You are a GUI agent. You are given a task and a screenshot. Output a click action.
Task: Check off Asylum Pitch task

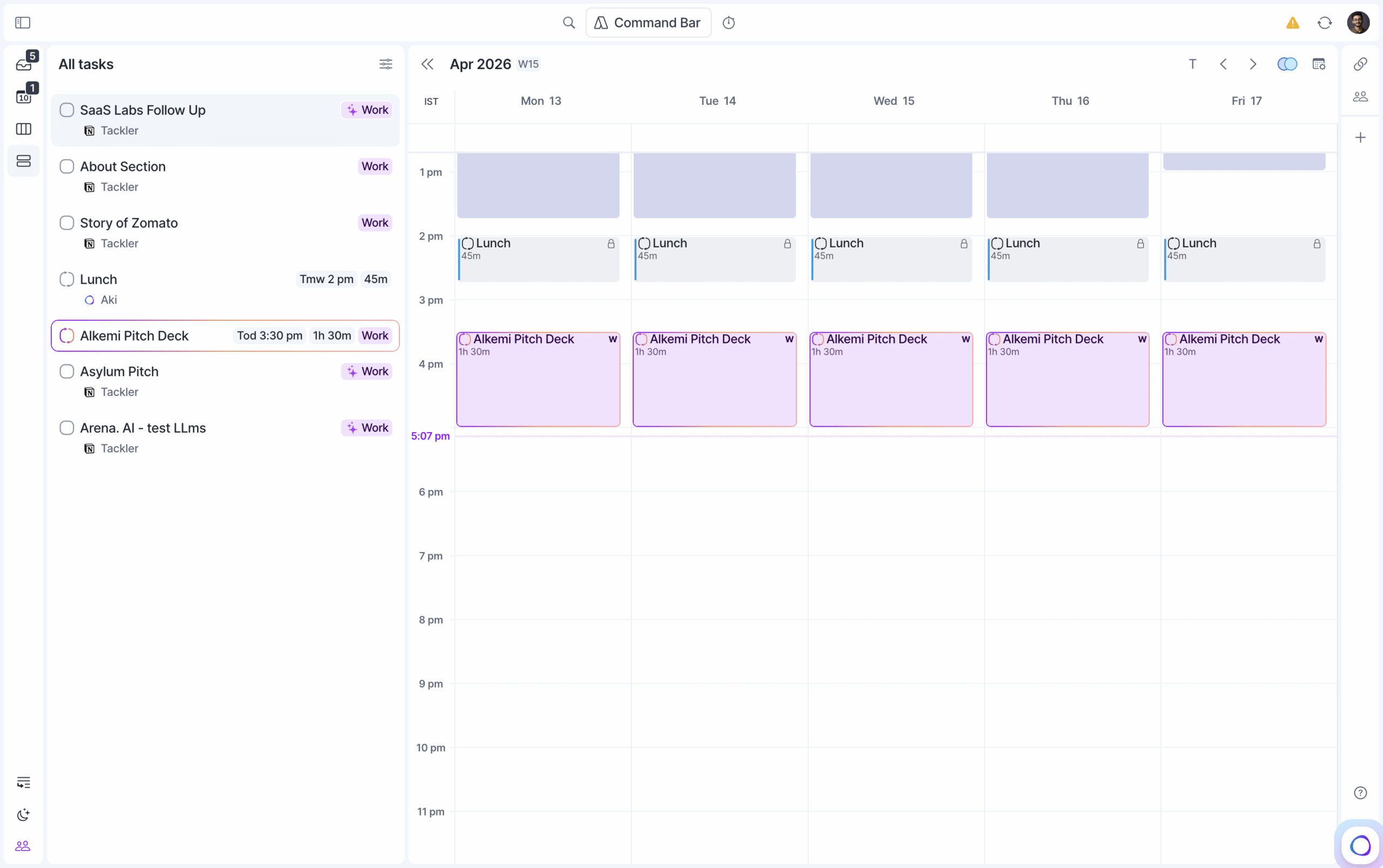pos(66,371)
